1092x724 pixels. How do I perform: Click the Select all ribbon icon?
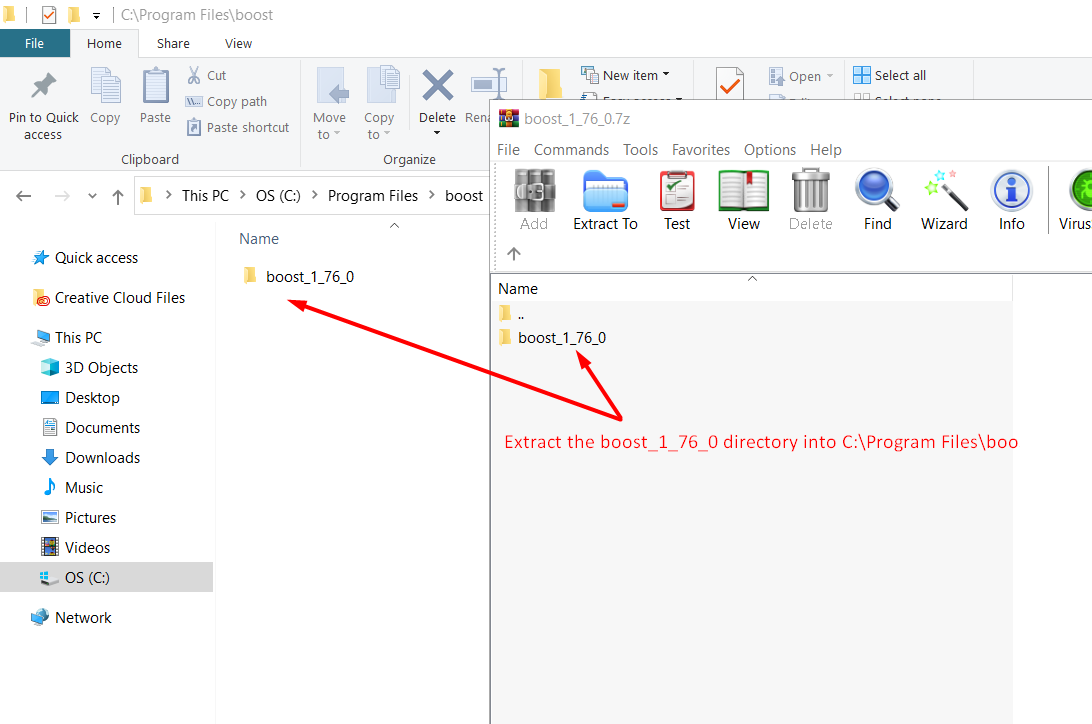pos(861,75)
